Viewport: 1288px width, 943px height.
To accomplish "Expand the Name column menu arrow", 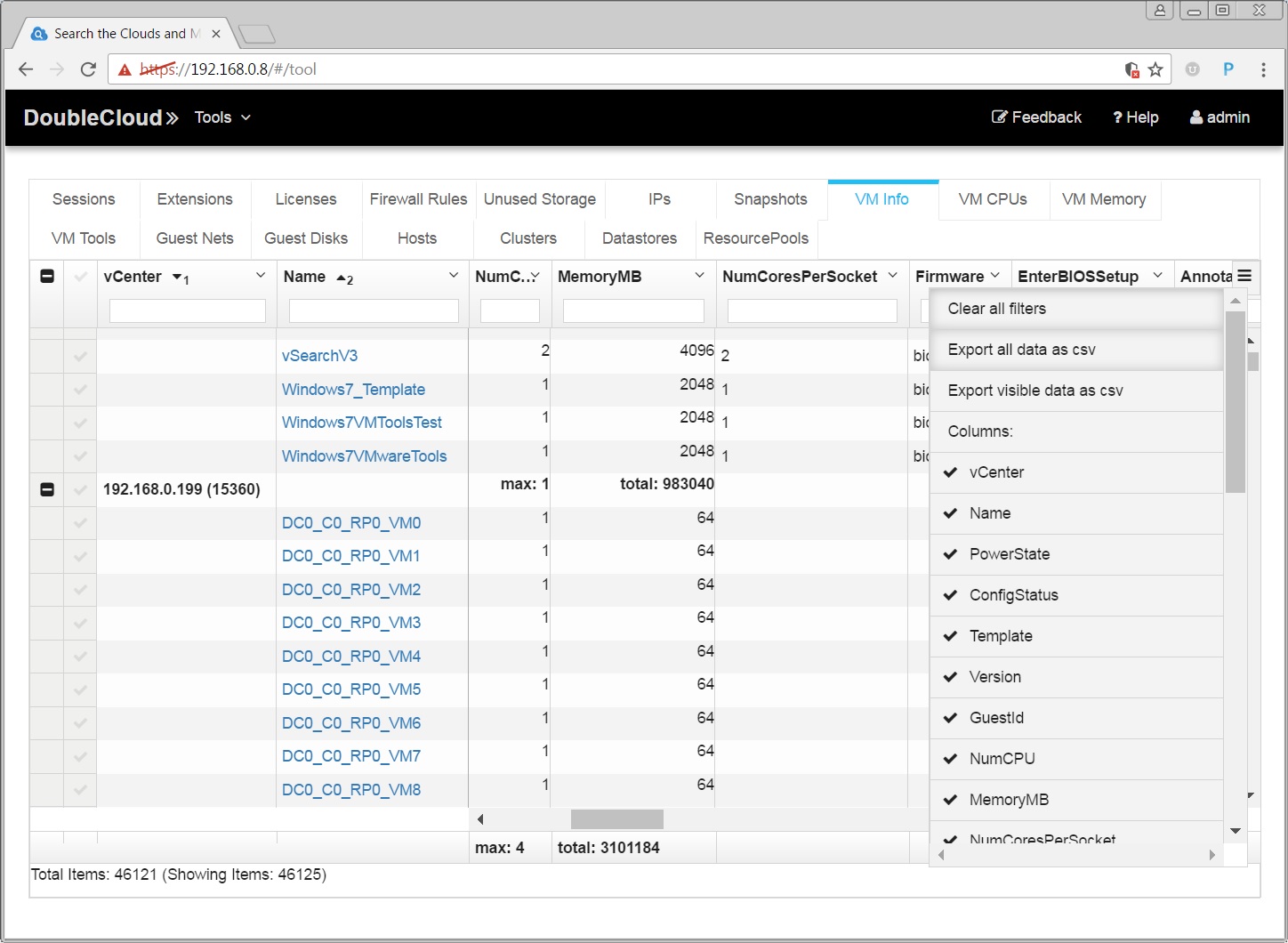I will pyautogui.click(x=454, y=276).
